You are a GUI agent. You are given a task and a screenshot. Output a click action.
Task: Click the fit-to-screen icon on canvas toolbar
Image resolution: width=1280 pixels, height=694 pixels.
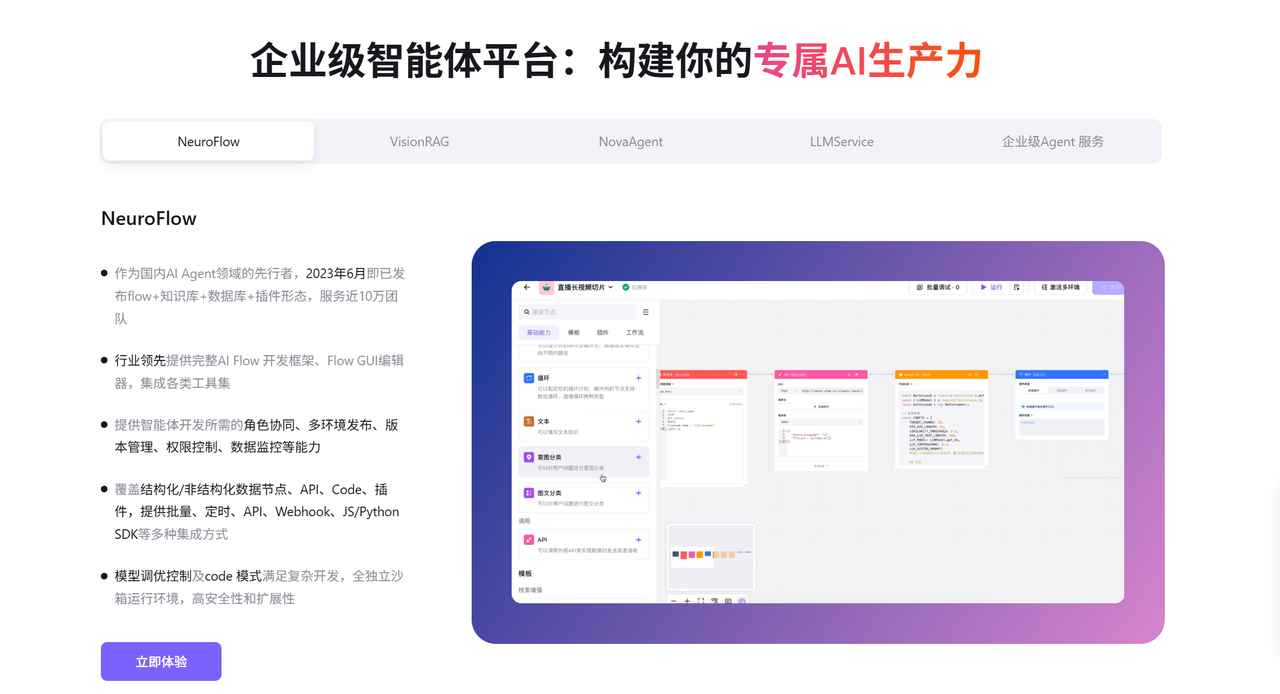pyautogui.click(x=701, y=601)
